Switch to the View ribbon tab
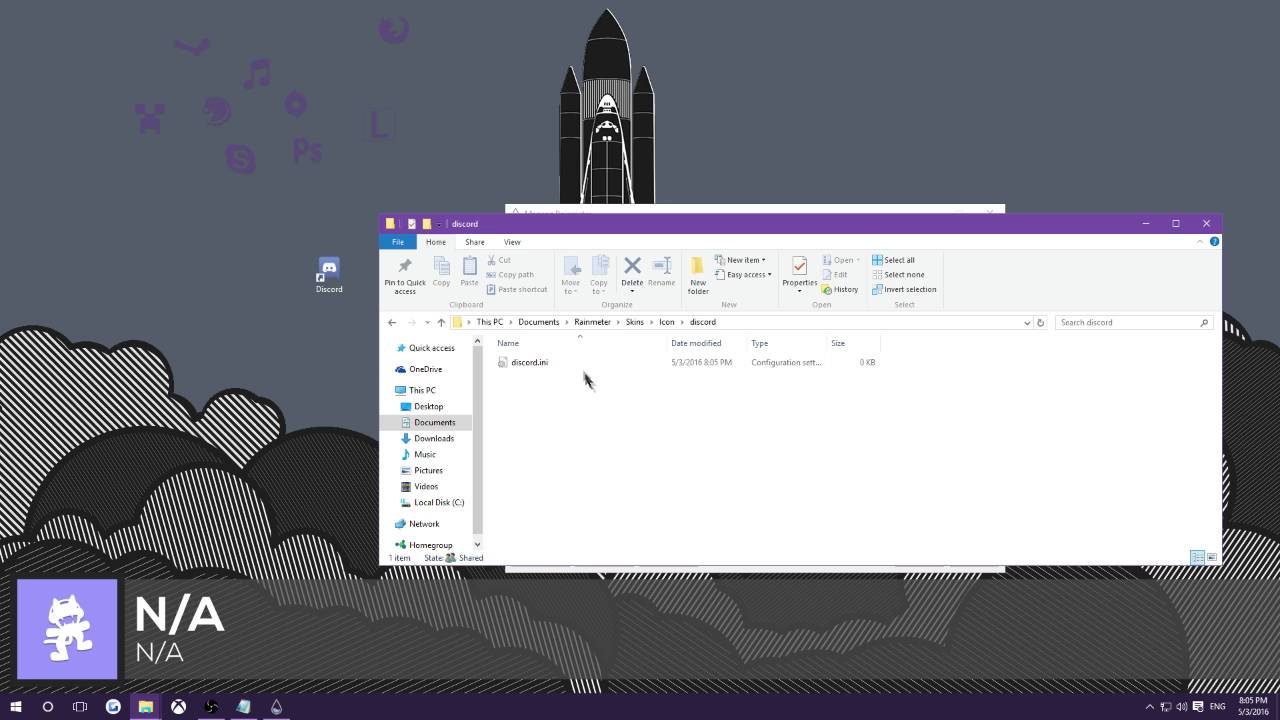This screenshot has width=1280, height=720. 512,242
